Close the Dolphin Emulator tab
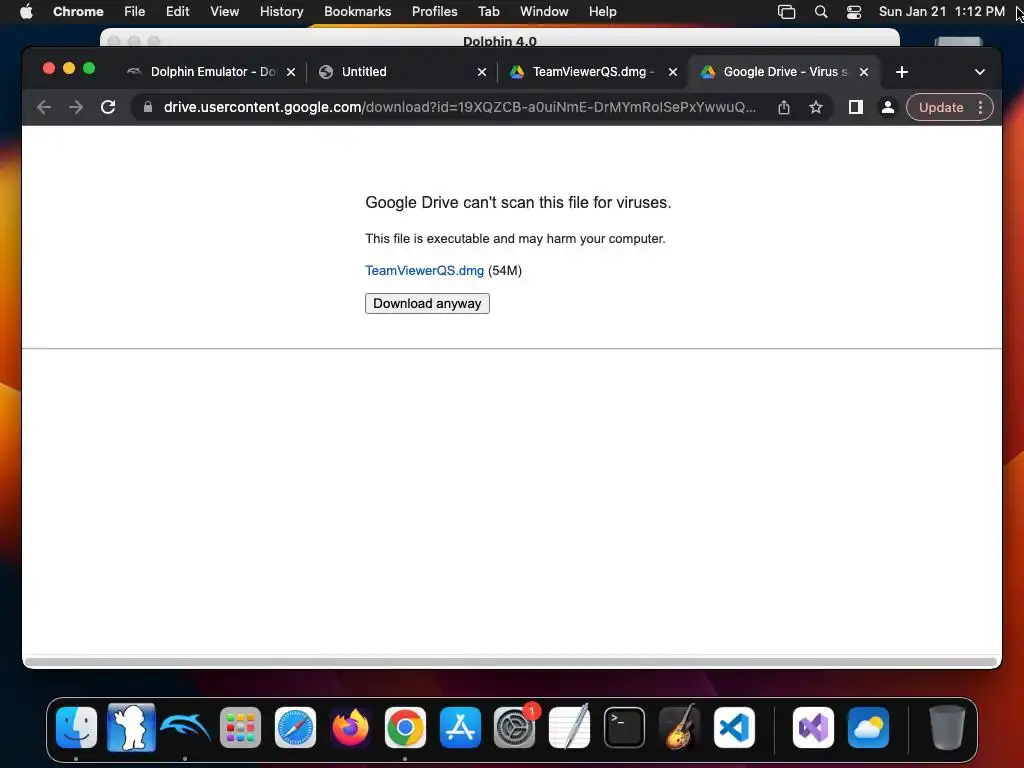 tap(291, 72)
